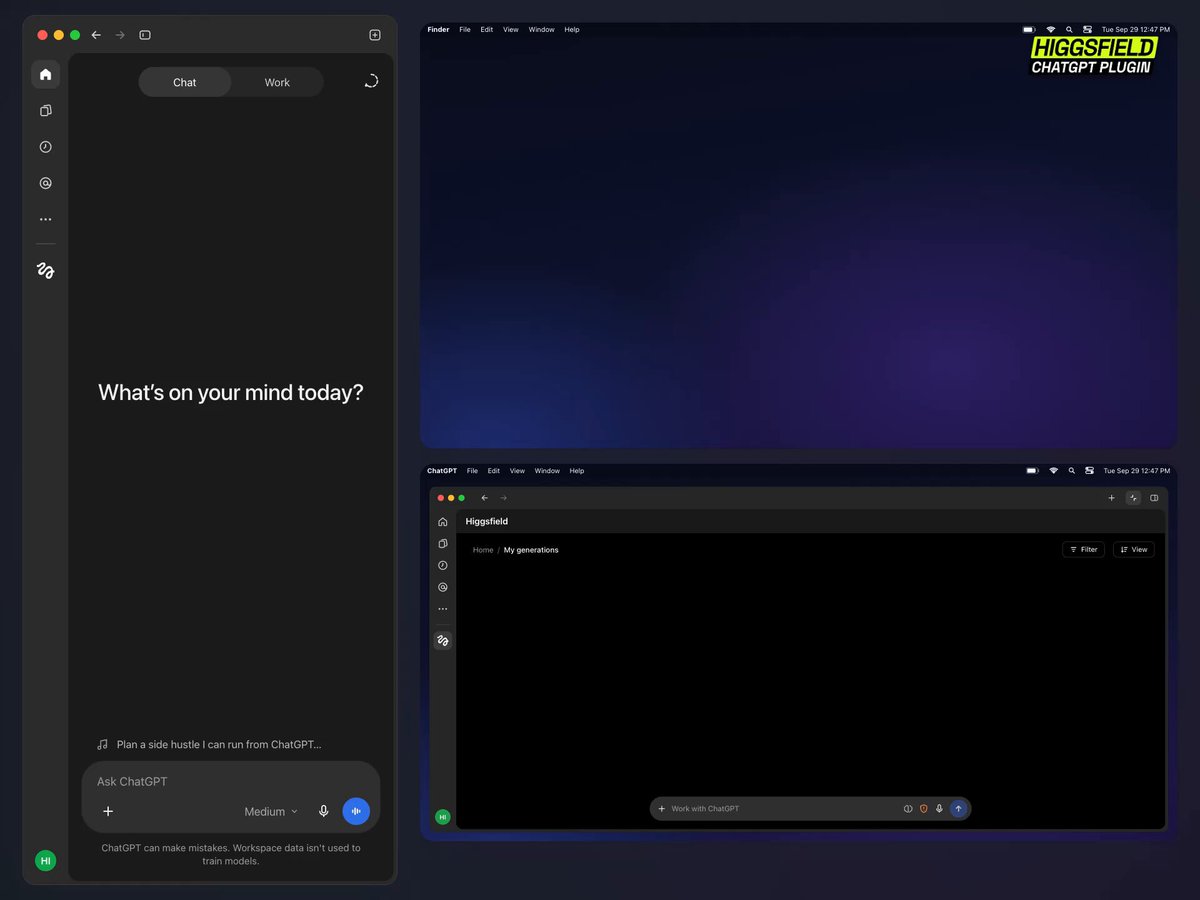Click the selected Higgsfield squiggle icon in the Higgsfield window

(x=443, y=640)
